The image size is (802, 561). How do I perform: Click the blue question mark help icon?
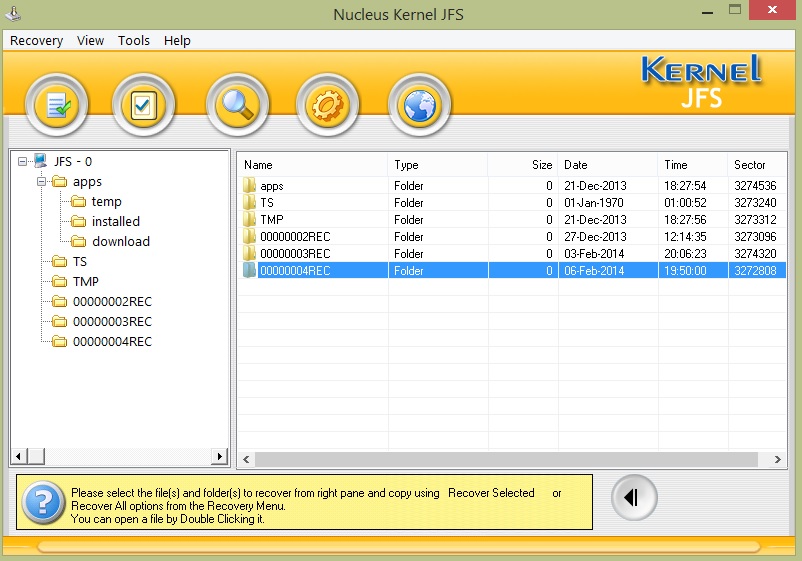coord(43,502)
